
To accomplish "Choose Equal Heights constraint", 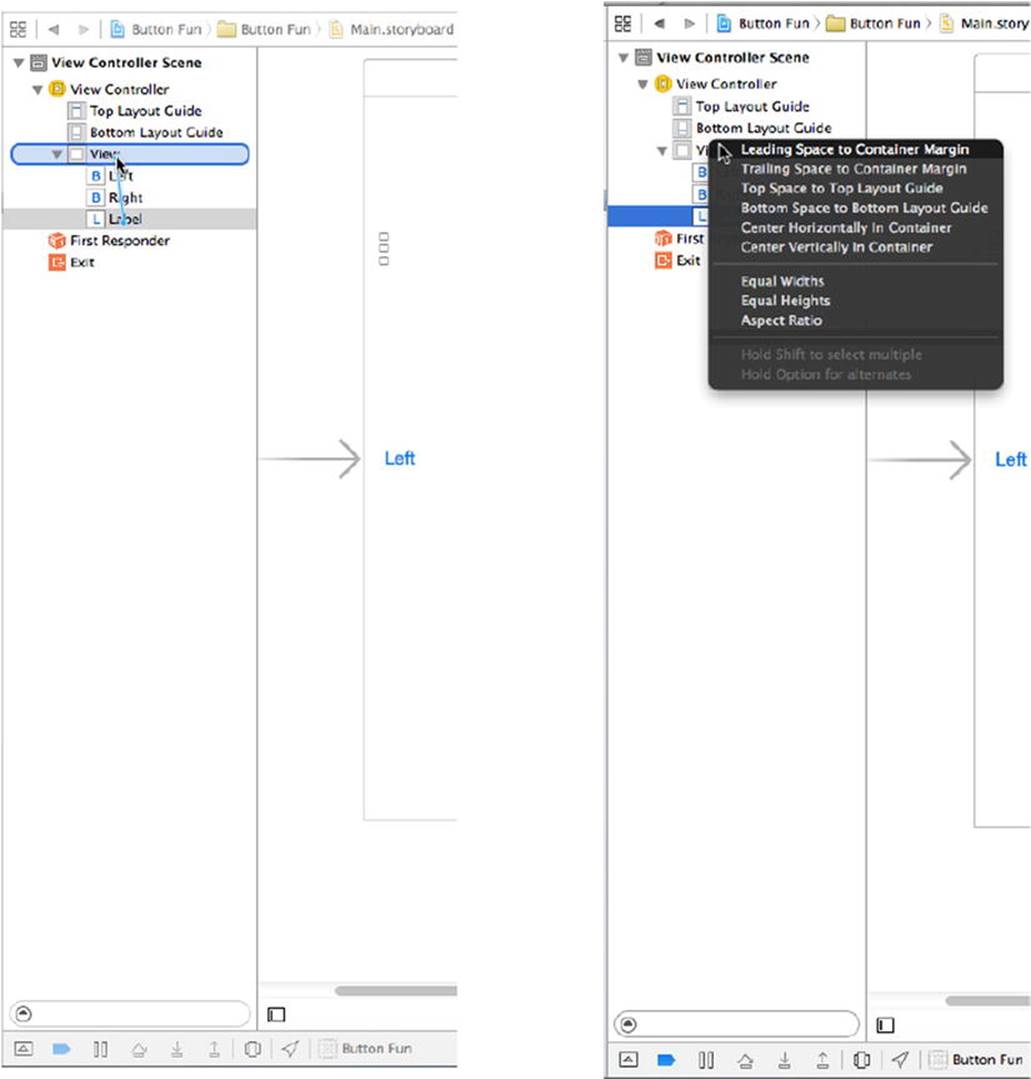I will [x=855, y=301].
